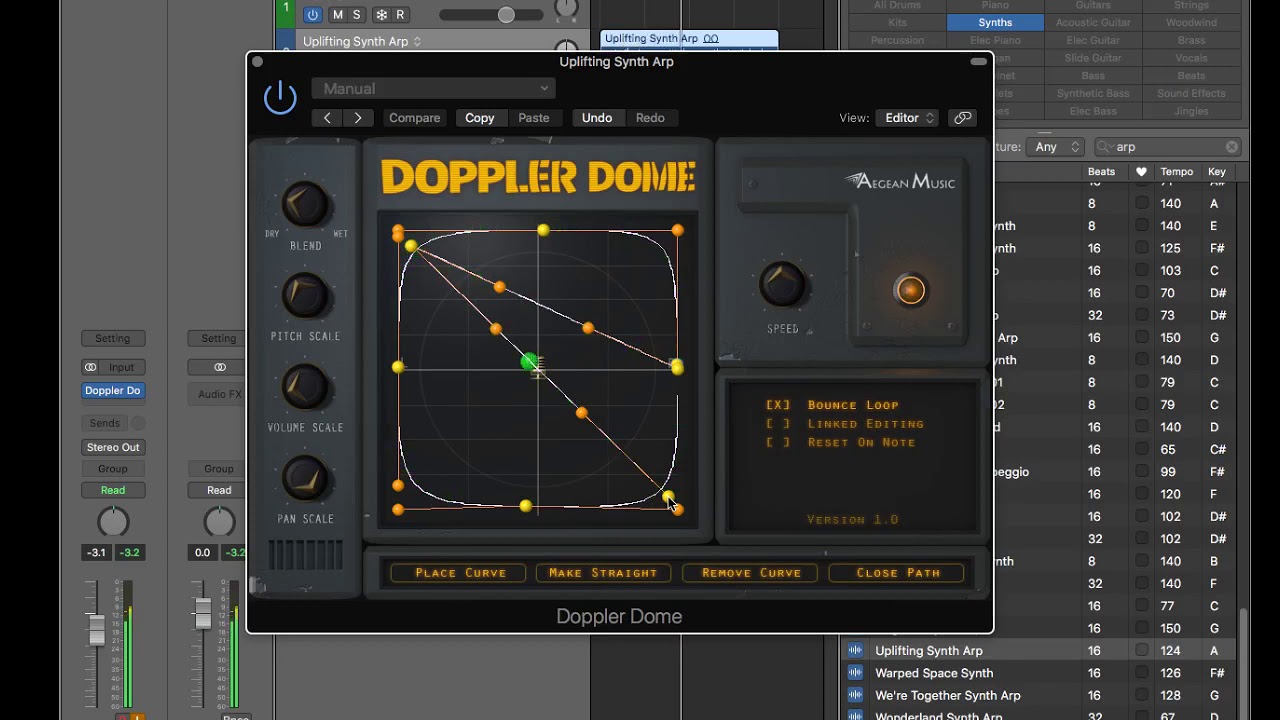Image resolution: width=1280 pixels, height=720 pixels.
Task: Toggle the track power button in the track header
Action: click(x=312, y=15)
